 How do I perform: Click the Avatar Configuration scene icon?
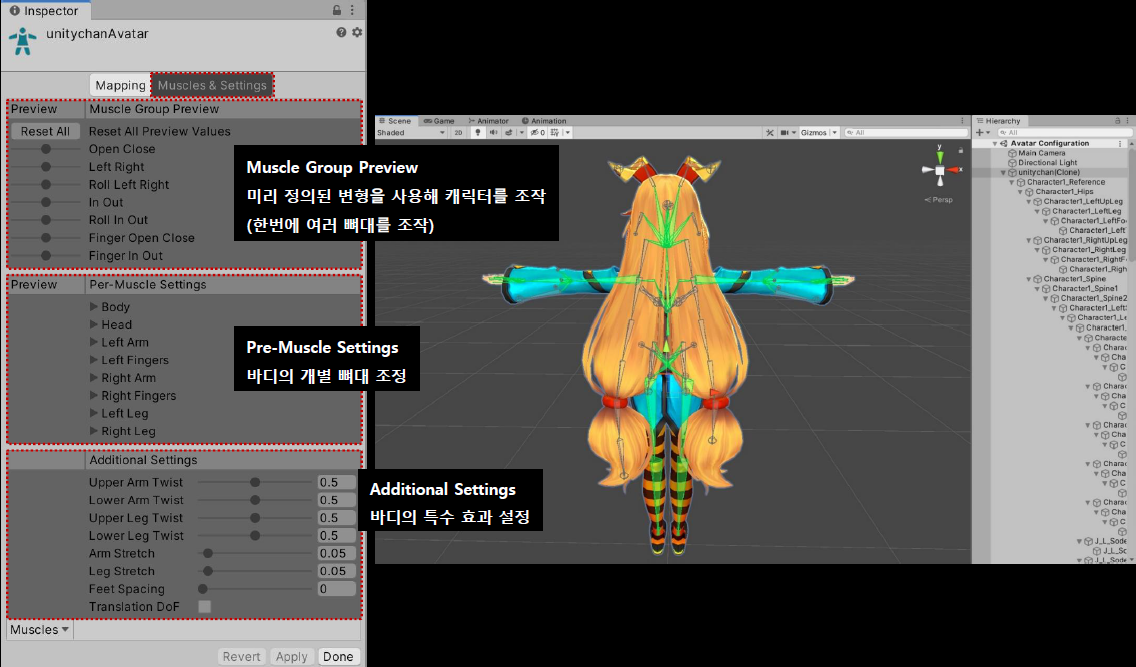(x=1003, y=143)
